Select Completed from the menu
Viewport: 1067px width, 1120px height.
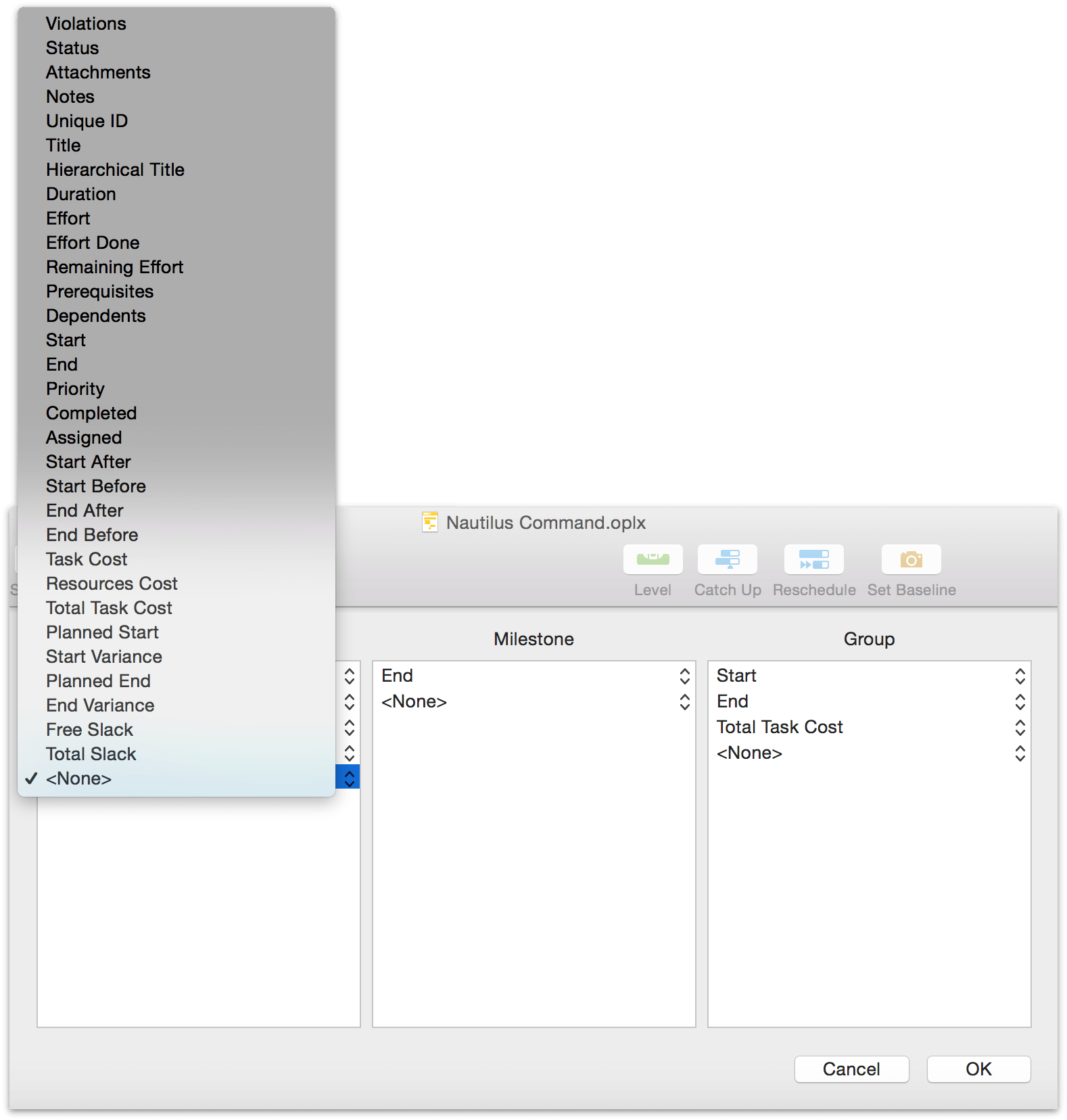click(x=176, y=413)
